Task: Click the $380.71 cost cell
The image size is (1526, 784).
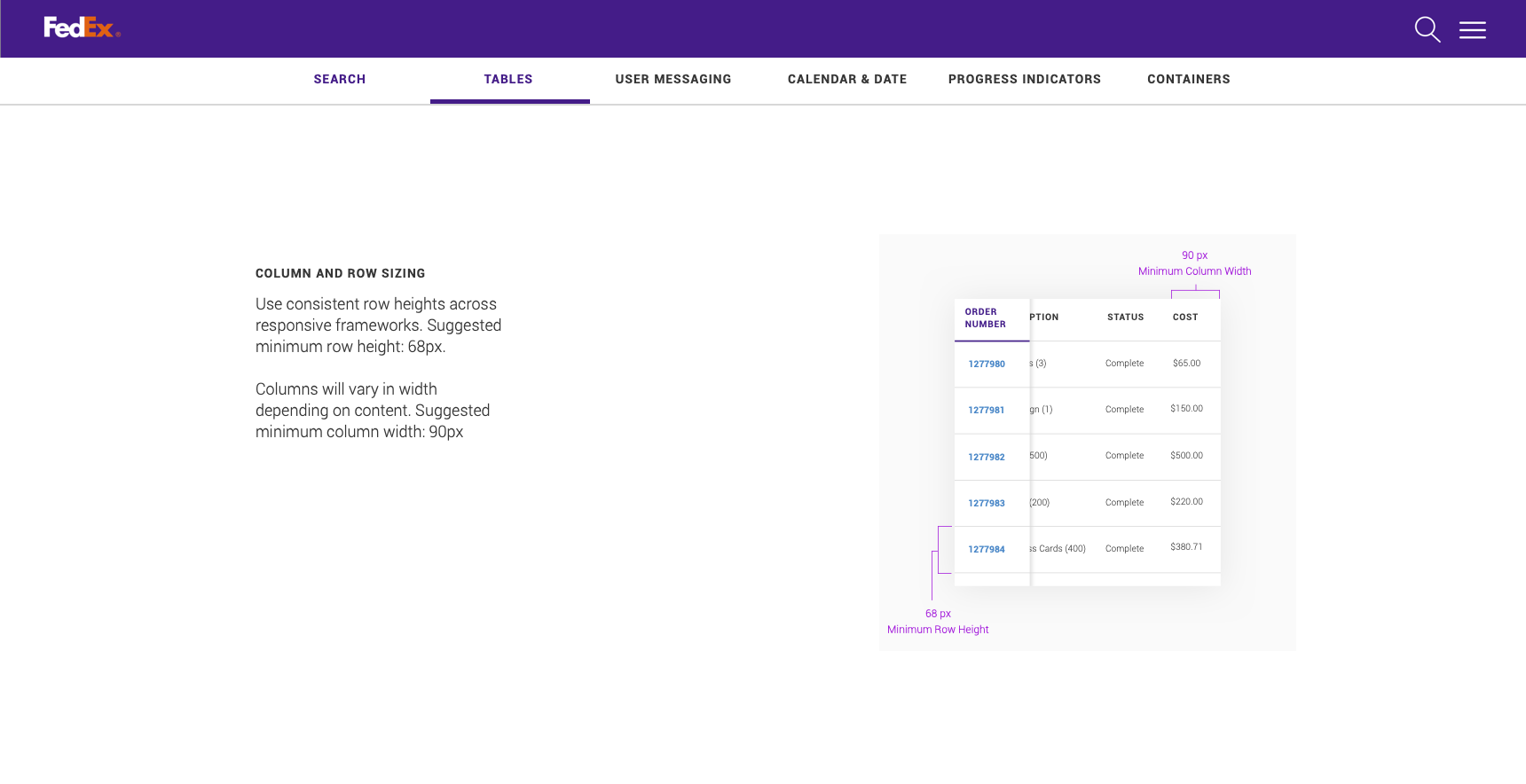Action: pyautogui.click(x=1186, y=547)
